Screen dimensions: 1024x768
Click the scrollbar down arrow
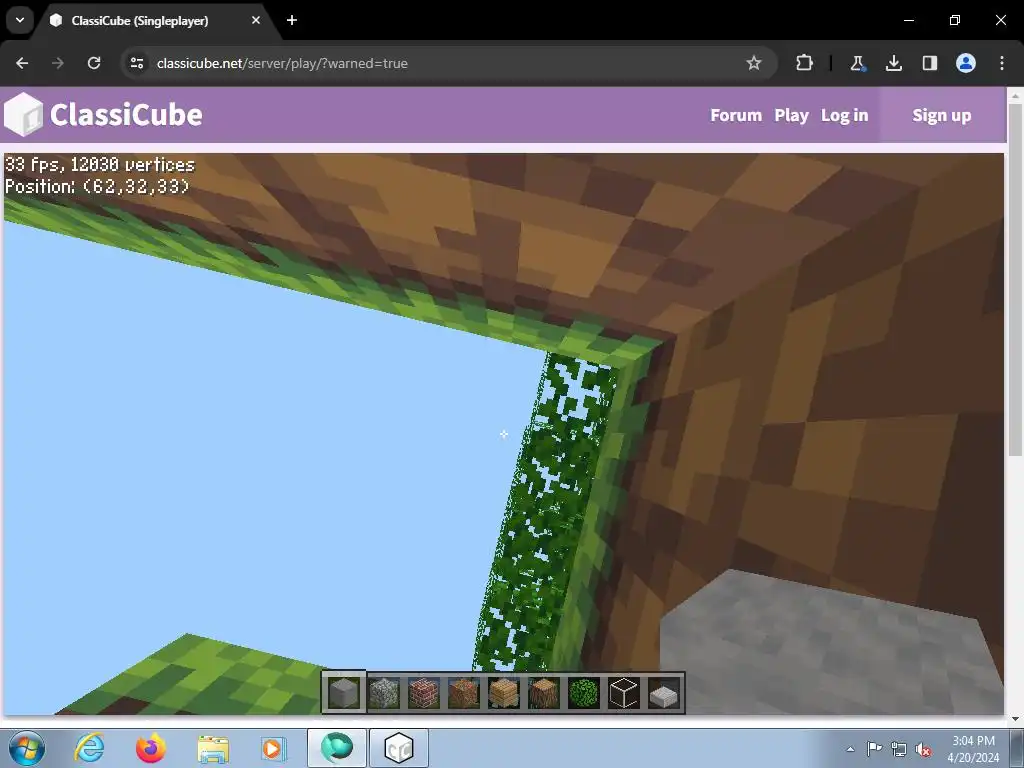[x=1016, y=719]
